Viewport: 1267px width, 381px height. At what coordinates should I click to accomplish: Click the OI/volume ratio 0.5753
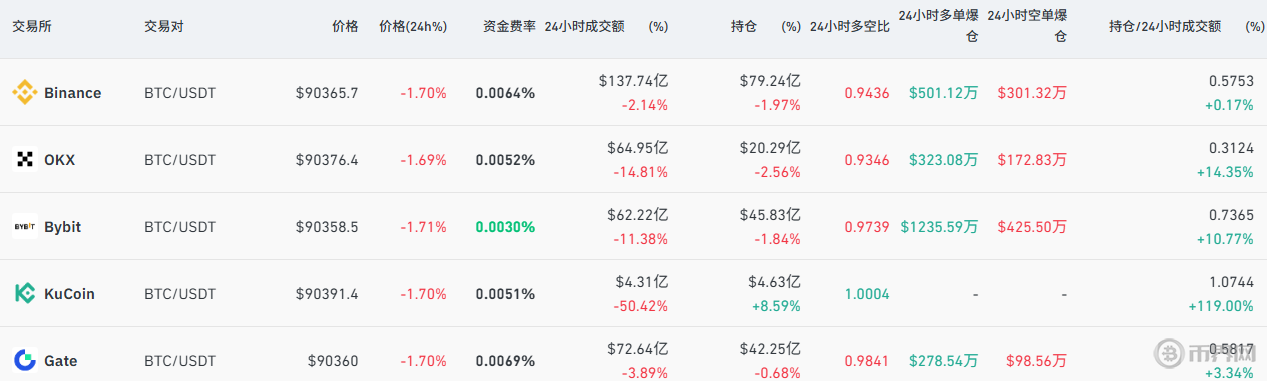pyautogui.click(x=1232, y=81)
